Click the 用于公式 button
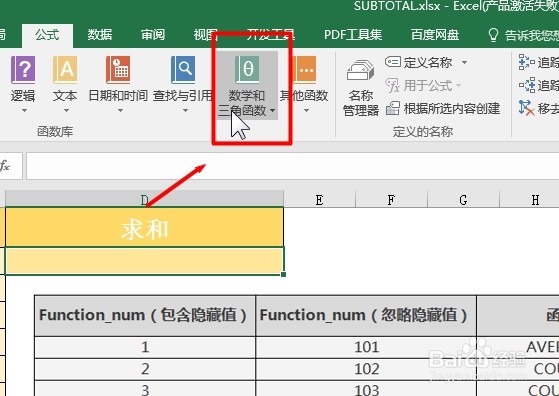 tap(419, 86)
